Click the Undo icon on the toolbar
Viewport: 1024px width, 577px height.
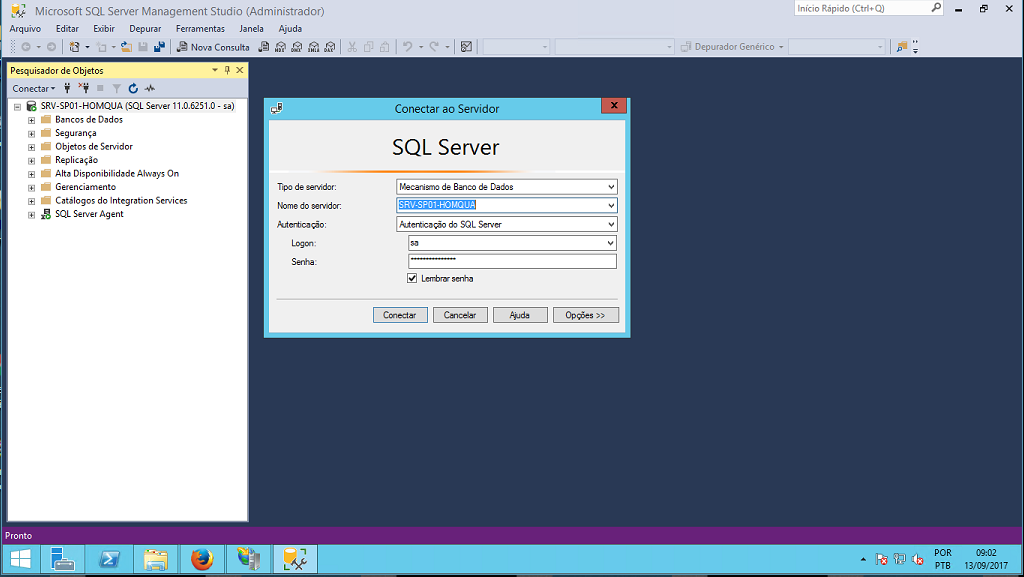pos(405,46)
